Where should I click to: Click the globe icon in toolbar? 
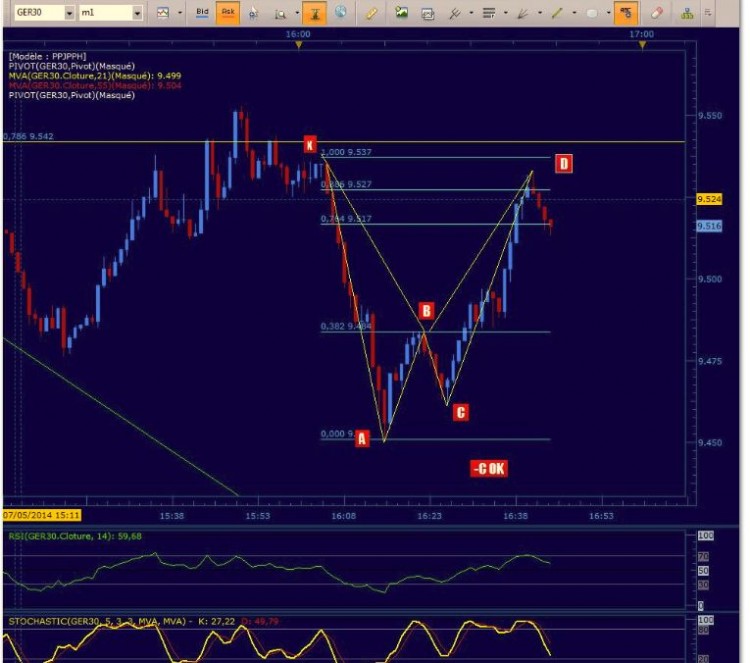341,12
